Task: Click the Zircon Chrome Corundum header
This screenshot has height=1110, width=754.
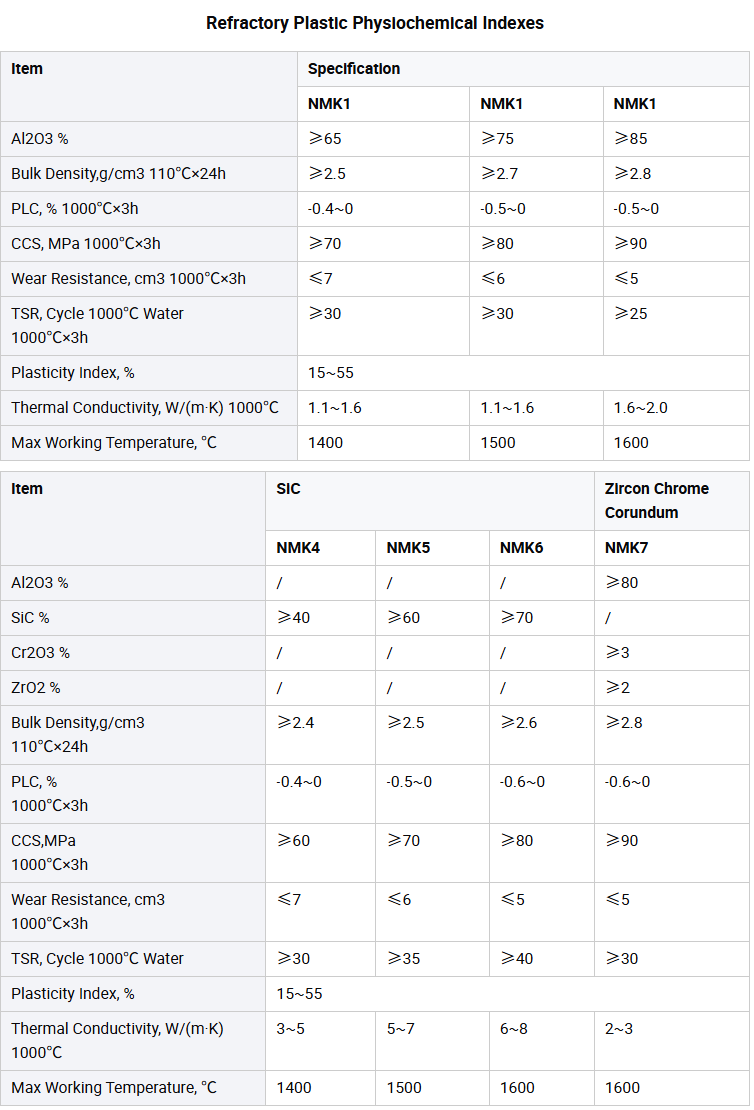Action: tap(672, 500)
